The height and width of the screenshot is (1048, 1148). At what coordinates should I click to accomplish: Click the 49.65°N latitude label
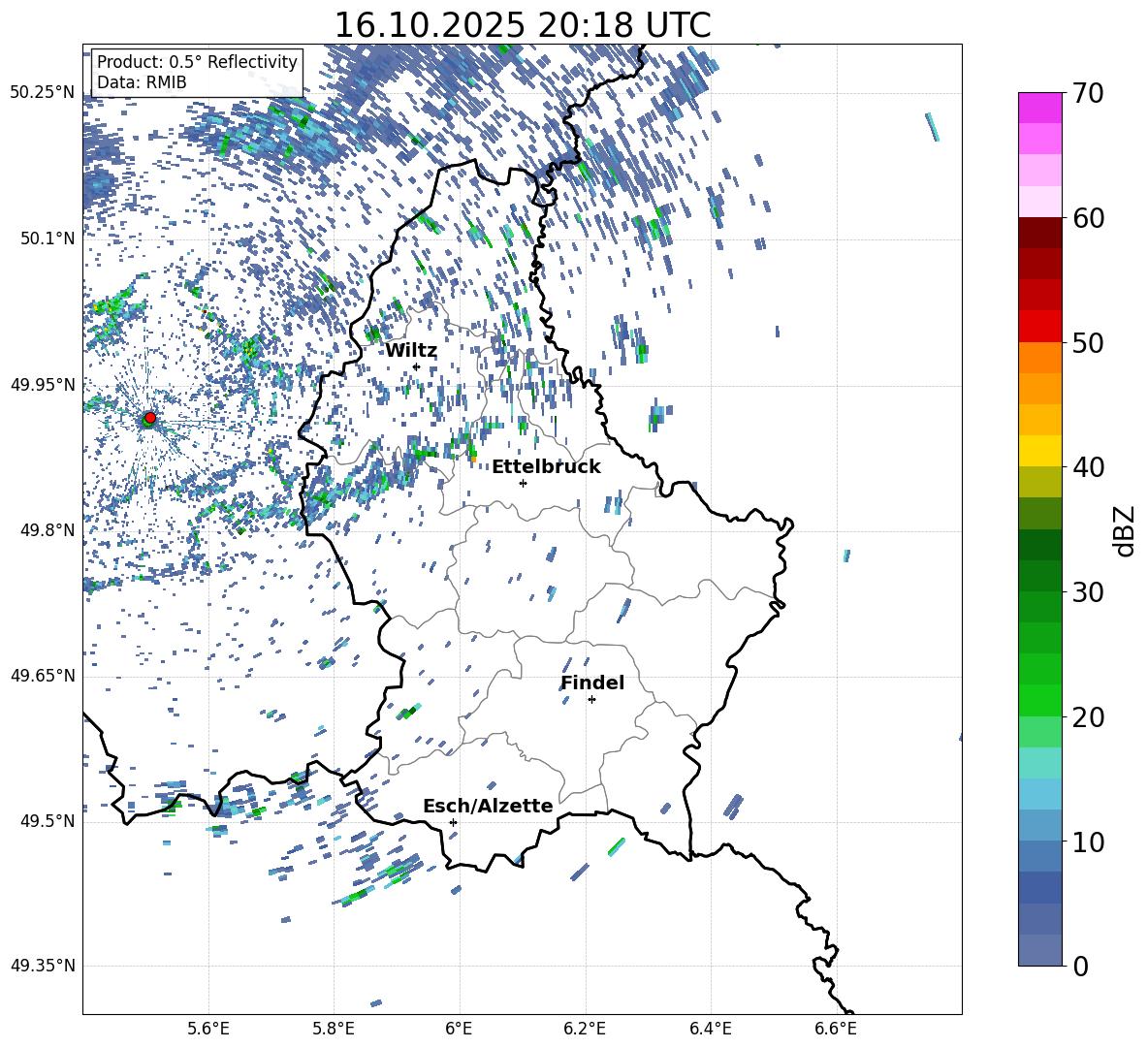(43, 675)
